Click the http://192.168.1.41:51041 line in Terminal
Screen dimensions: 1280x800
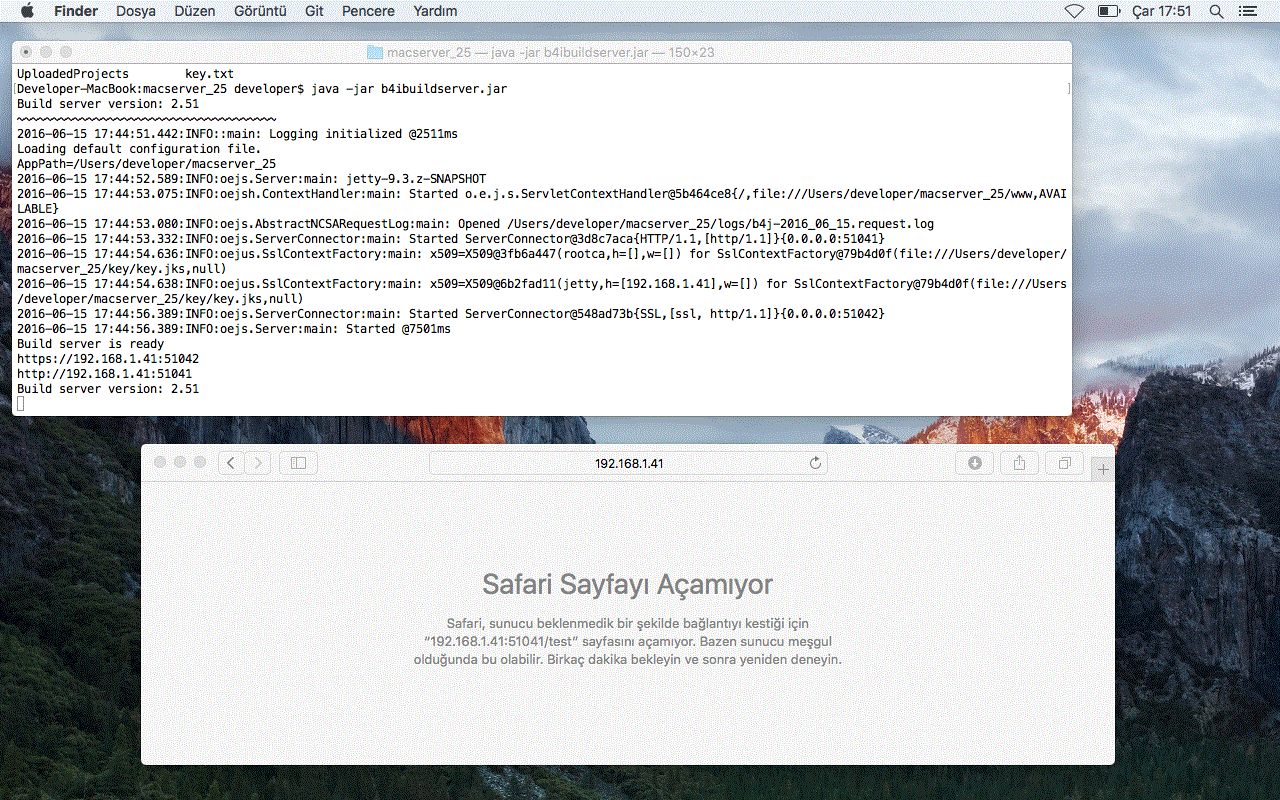click(x=105, y=373)
